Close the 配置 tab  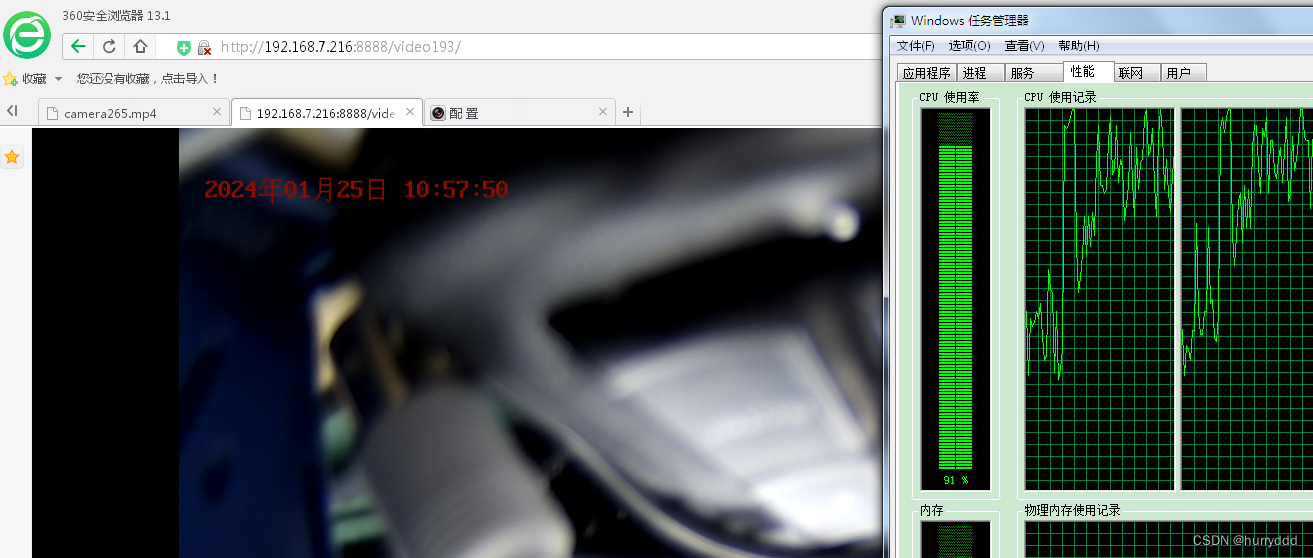[x=603, y=112]
